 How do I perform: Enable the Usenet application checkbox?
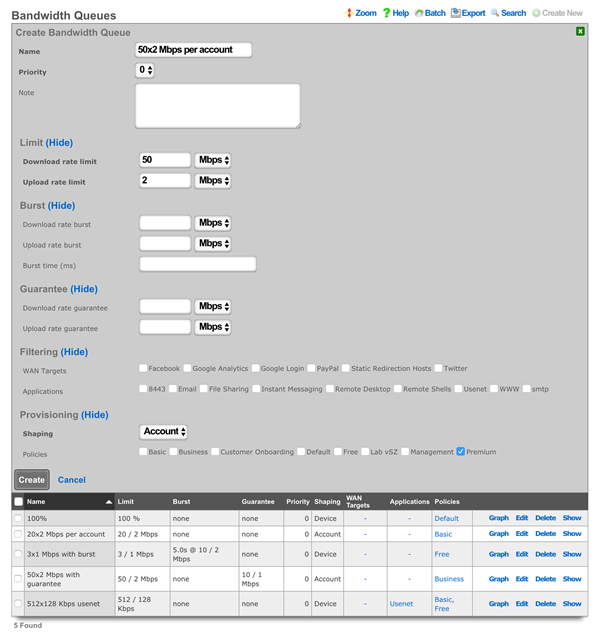pyautogui.click(x=458, y=389)
